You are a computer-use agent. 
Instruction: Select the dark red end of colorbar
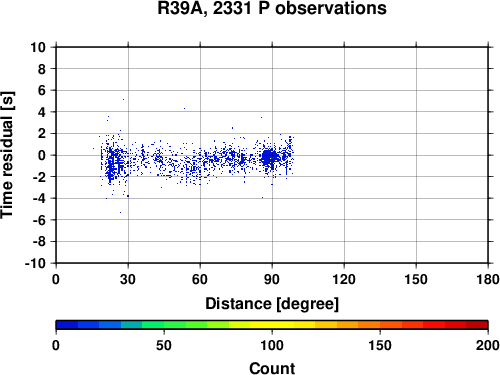click(x=477, y=325)
